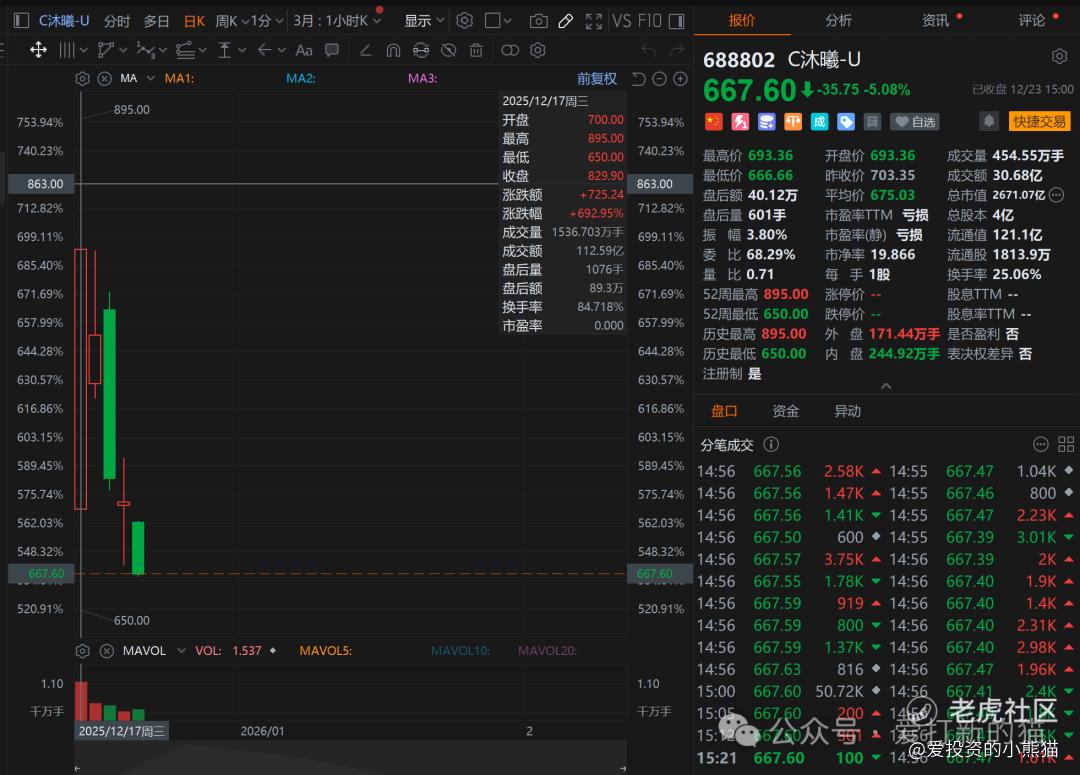Image resolution: width=1080 pixels, height=775 pixels.
Task: Open chart layout square dropdown
Action: click(x=498, y=21)
